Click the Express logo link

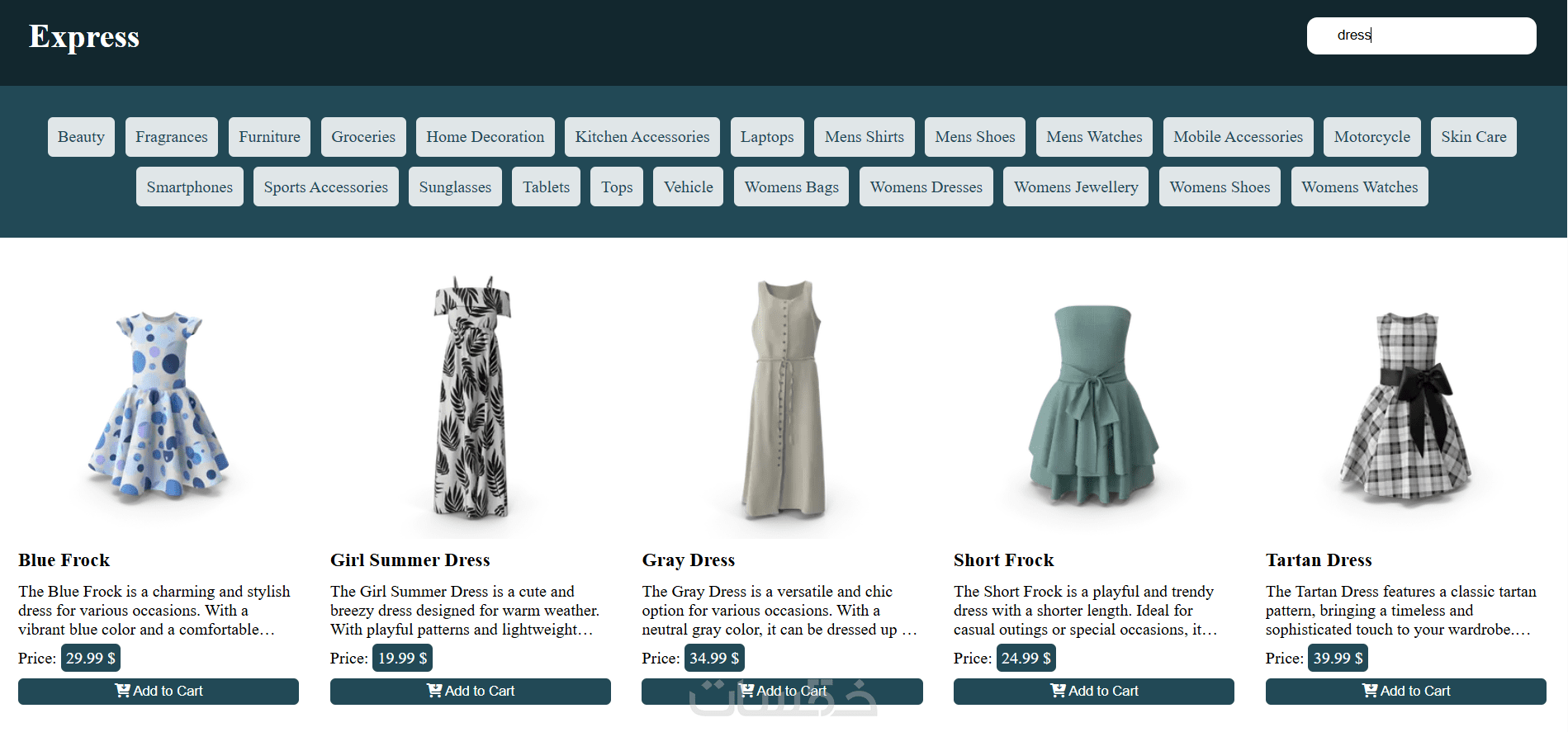pyautogui.click(x=84, y=36)
